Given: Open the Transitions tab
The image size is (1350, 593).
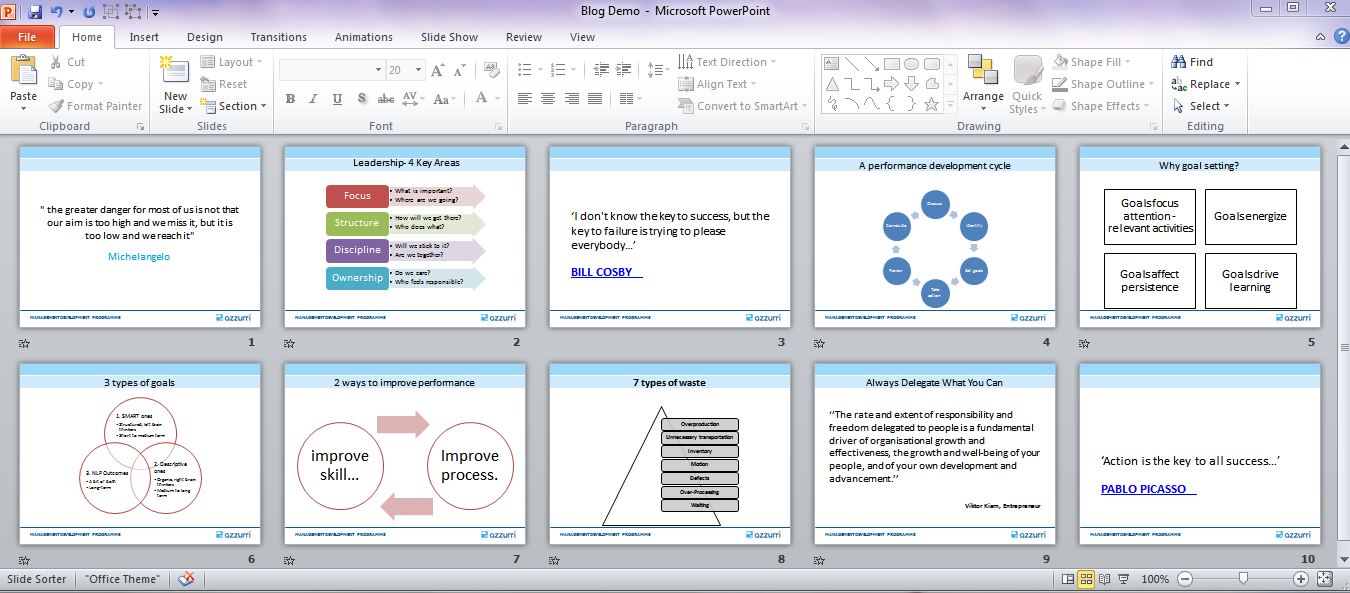Looking at the screenshot, I should 278,37.
